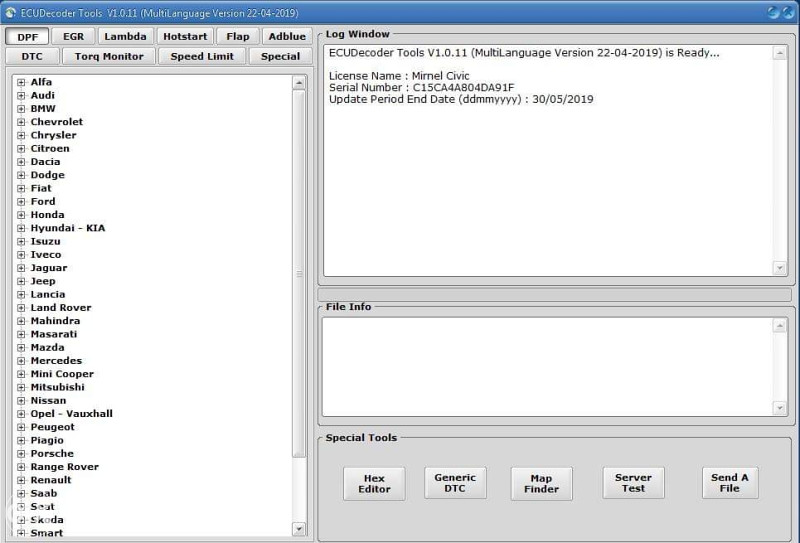Click brand tree scrollbar down arrow
The width and height of the screenshot is (800, 543).
[299, 529]
